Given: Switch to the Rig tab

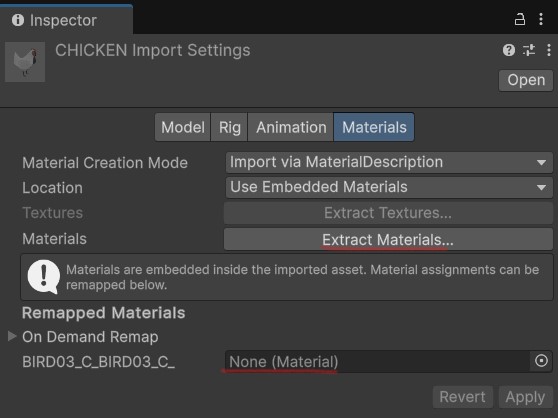Looking at the screenshot, I should click(230, 127).
